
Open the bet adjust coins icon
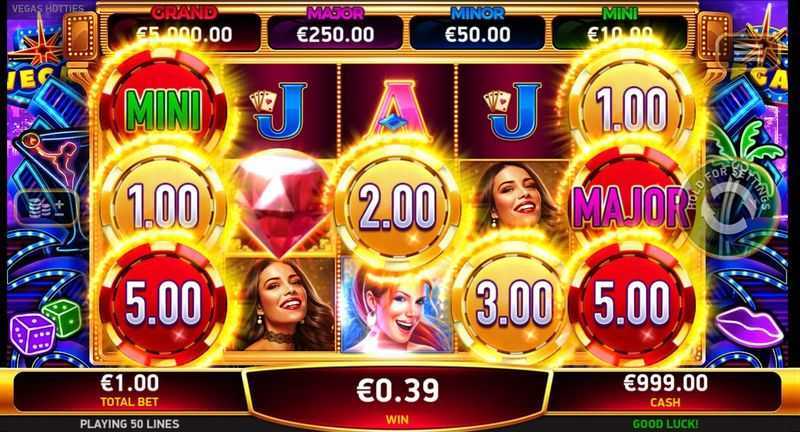tap(46, 208)
